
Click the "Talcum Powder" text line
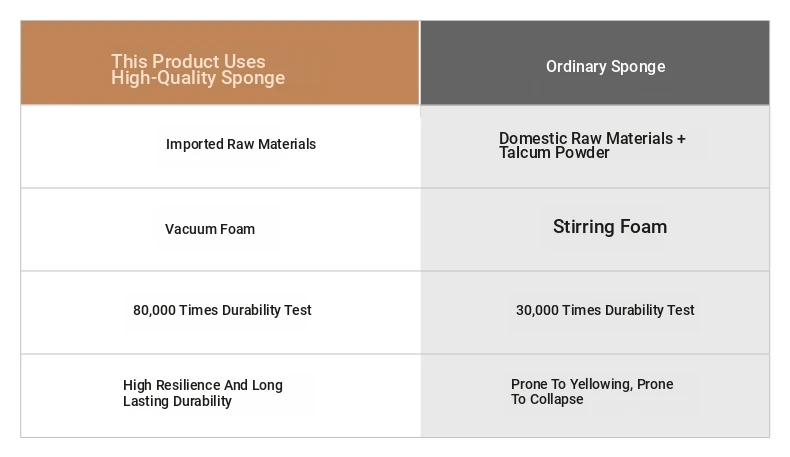(554, 154)
